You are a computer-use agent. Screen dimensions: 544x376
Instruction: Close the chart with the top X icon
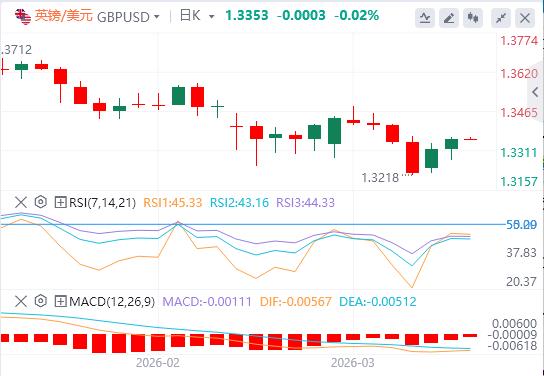(x=525, y=18)
